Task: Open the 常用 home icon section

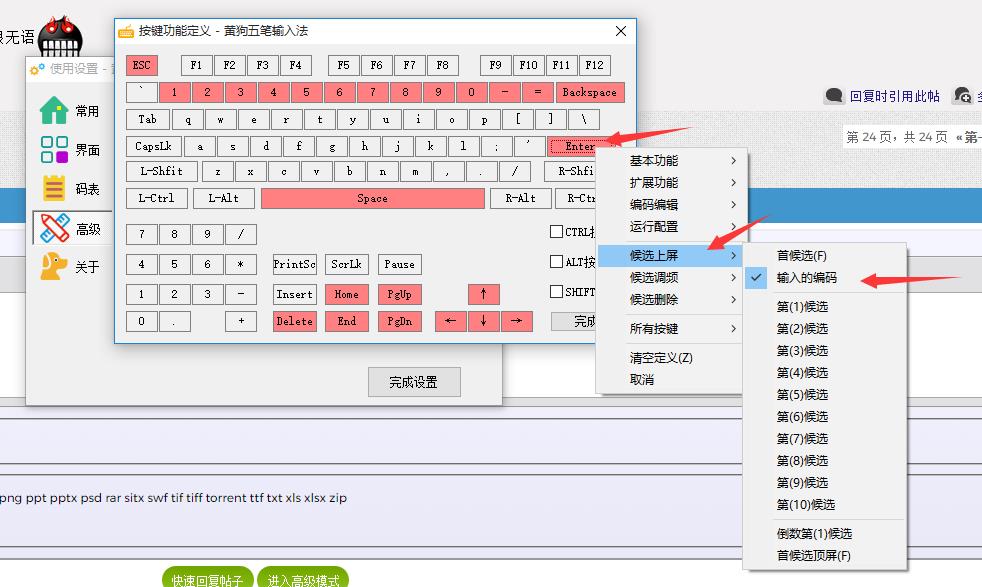Action: 54,110
